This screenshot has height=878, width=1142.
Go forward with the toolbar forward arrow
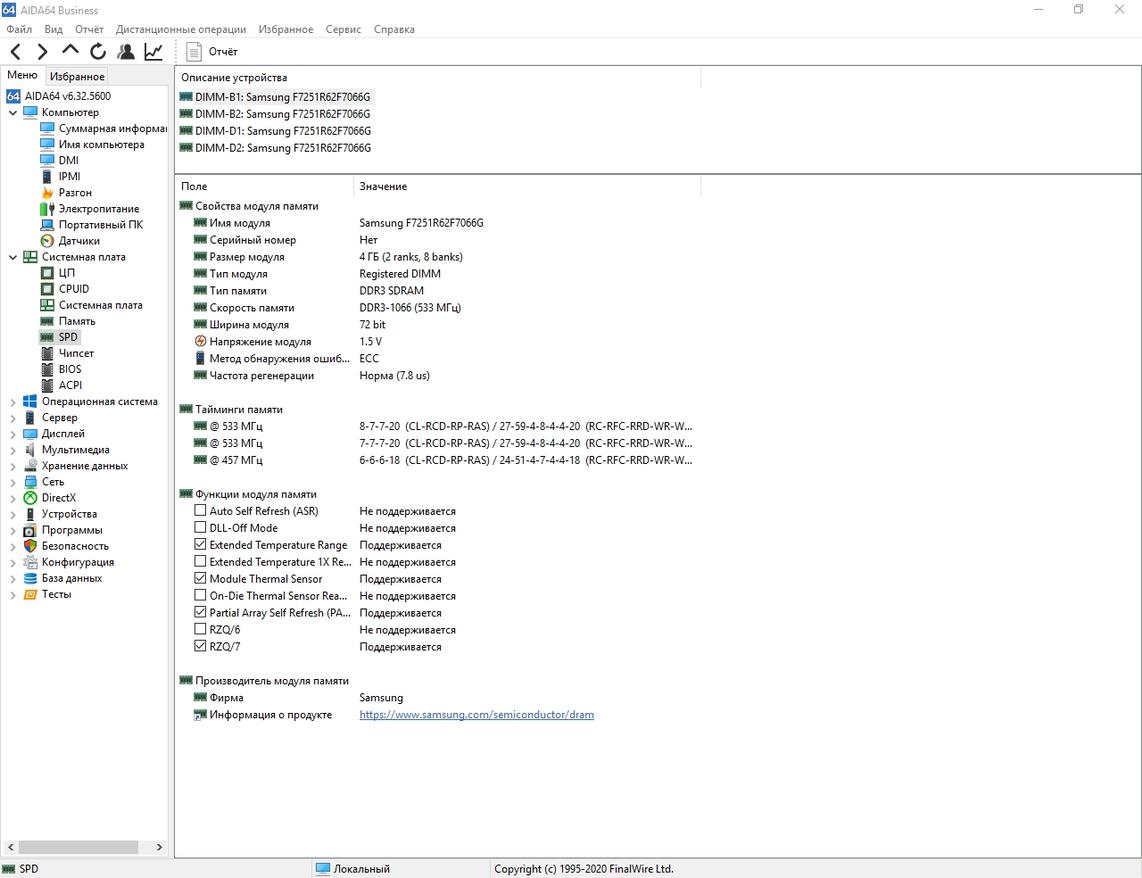[x=42, y=52]
